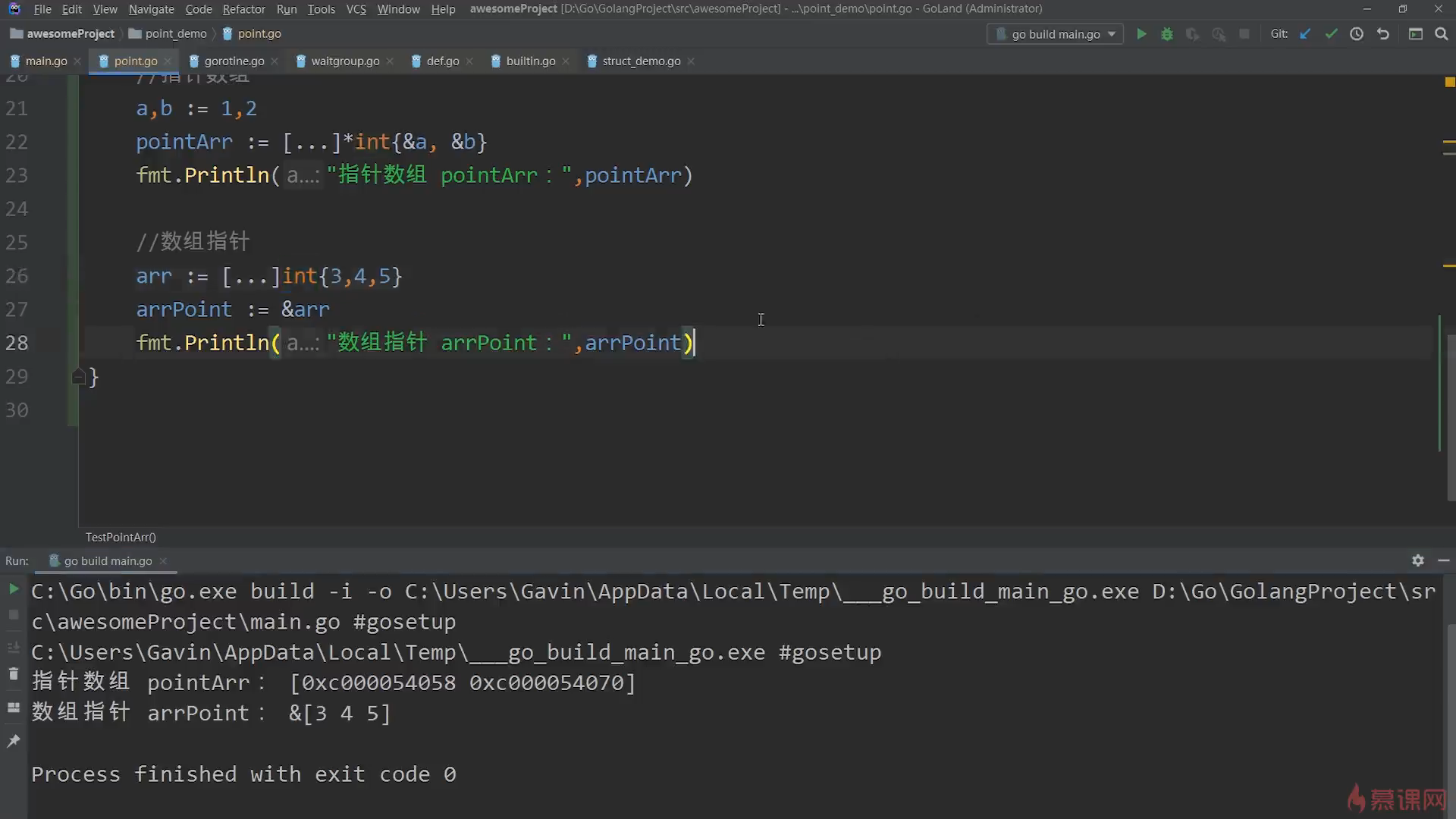Clear Run console with trash icon
The width and height of the screenshot is (1456, 819).
(x=13, y=674)
